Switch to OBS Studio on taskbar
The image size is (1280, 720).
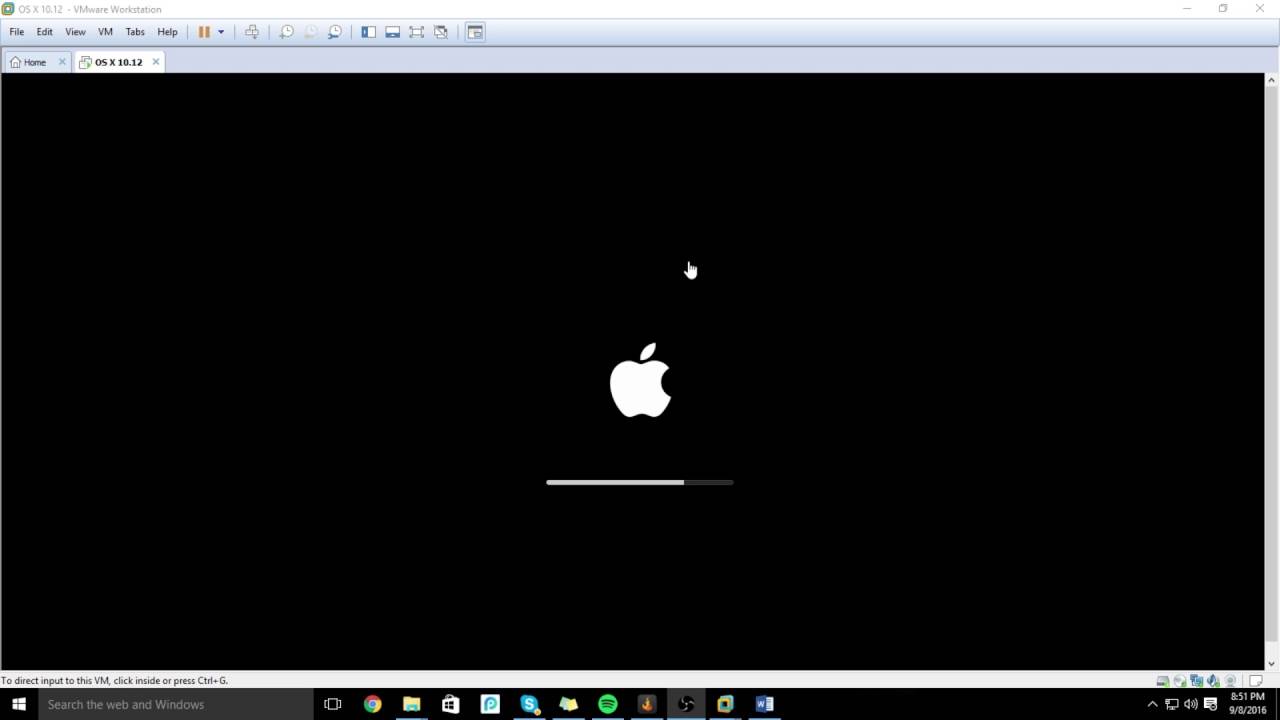(x=686, y=704)
